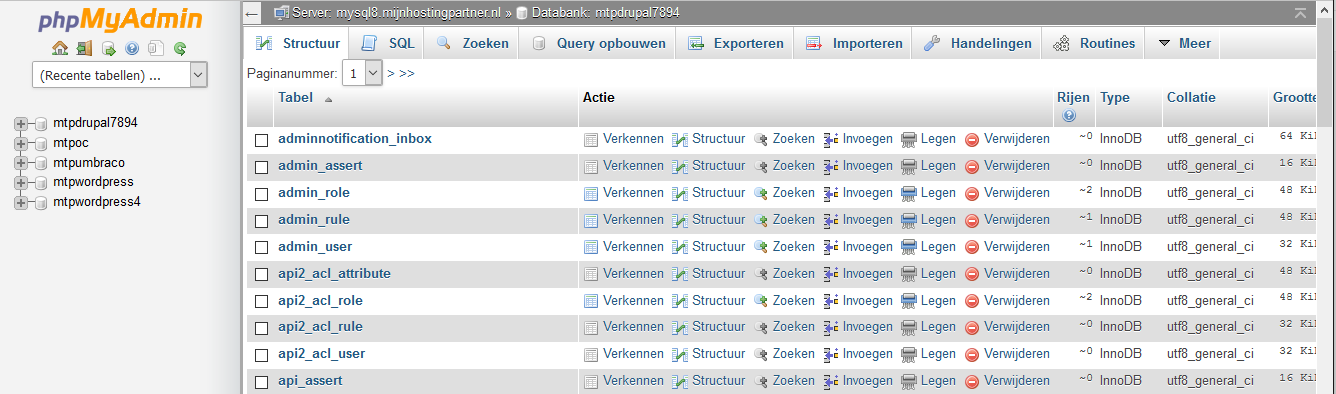The height and width of the screenshot is (394, 1336).
Task: Sort tables by the Tabel column header
Action: coord(296,98)
